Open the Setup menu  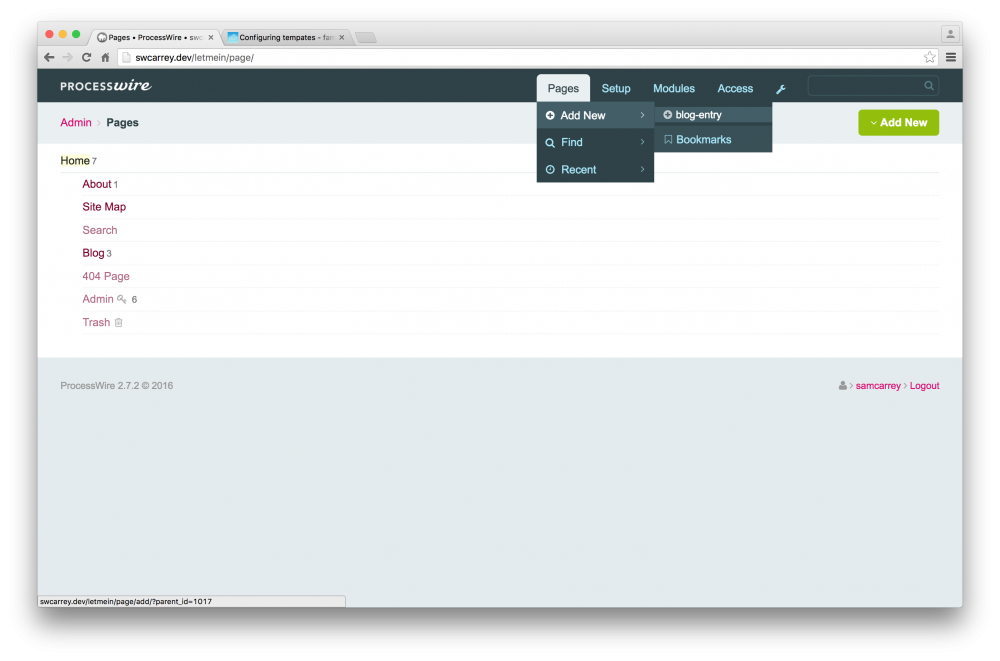616,88
